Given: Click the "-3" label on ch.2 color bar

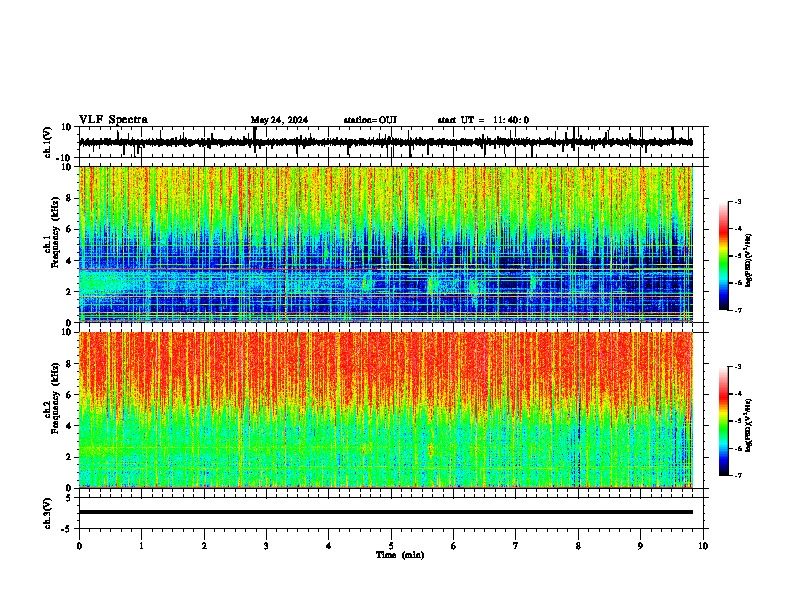Looking at the screenshot, I should click(x=737, y=367).
